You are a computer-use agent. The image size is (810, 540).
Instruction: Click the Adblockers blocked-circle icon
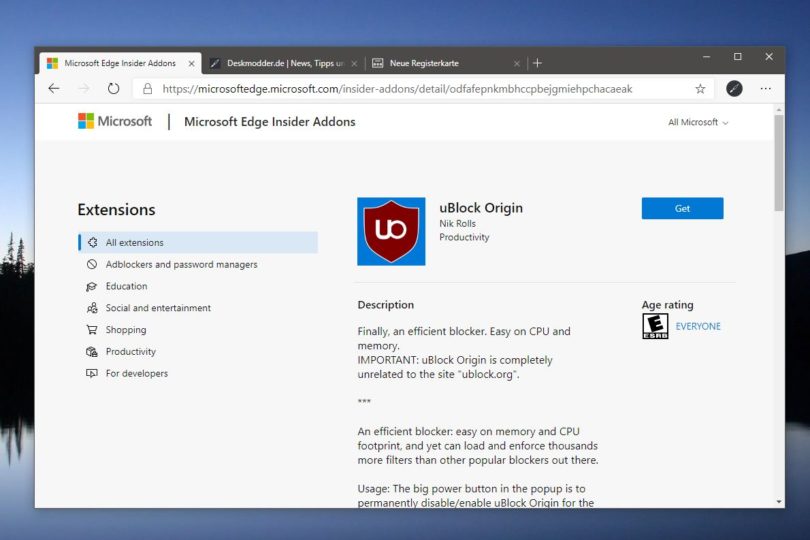point(92,264)
